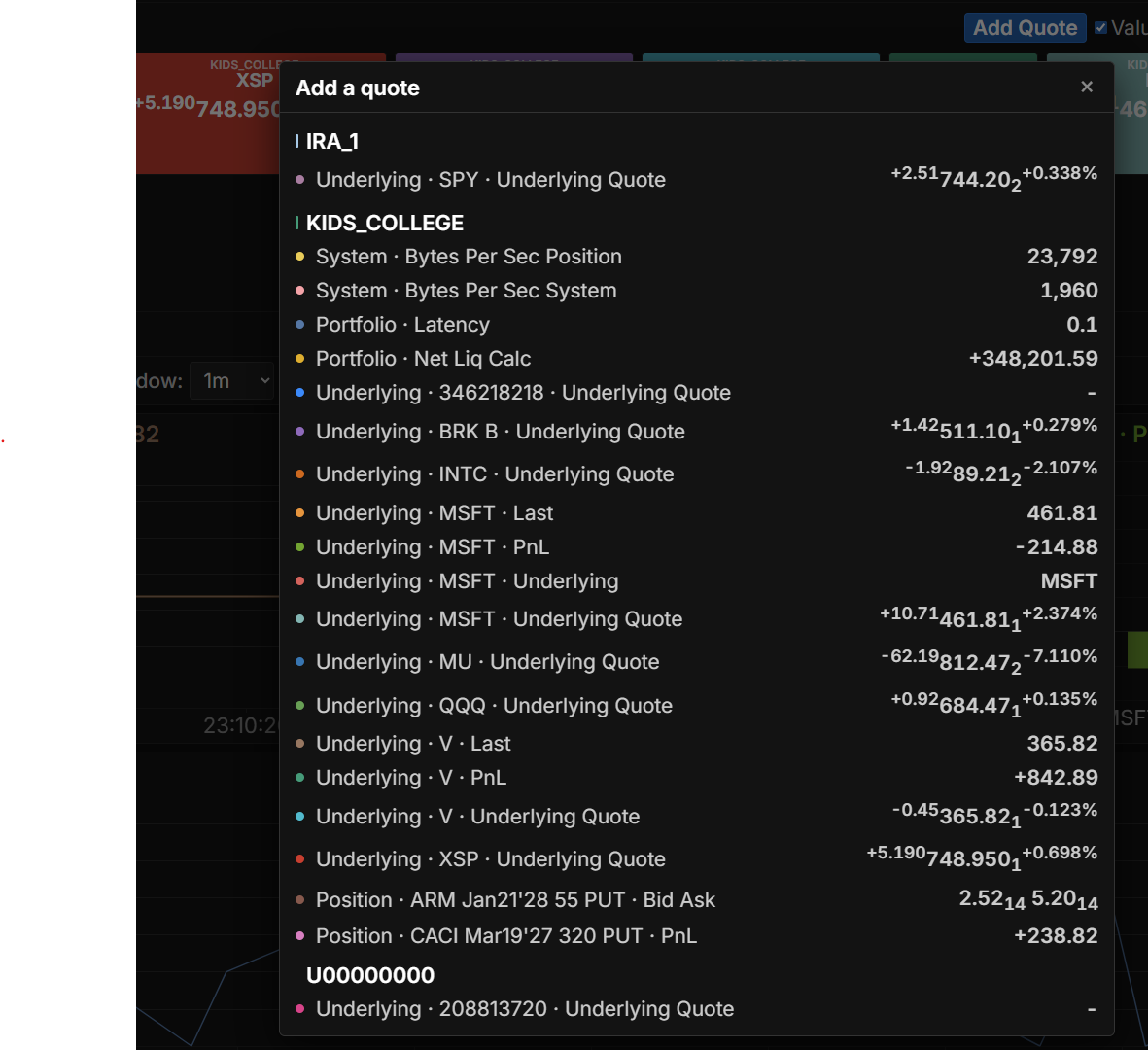Select Underlying MSFT PnL row

pyautogui.click(x=696, y=547)
